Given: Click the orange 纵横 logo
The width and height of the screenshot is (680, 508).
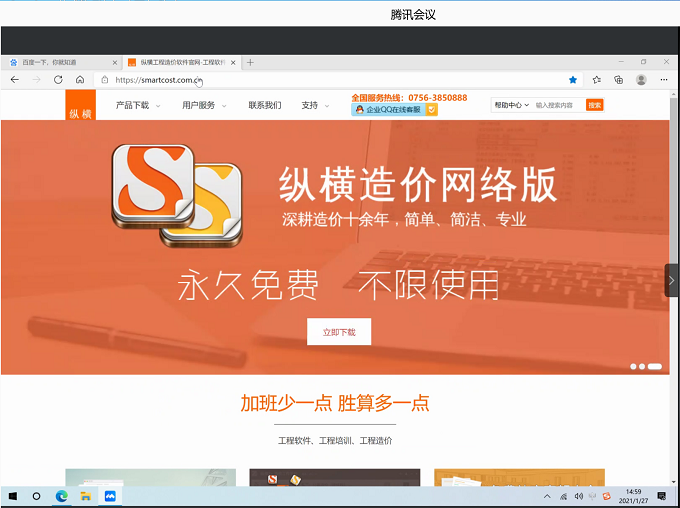Looking at the screenshot, I should click(x=81, y=105).
